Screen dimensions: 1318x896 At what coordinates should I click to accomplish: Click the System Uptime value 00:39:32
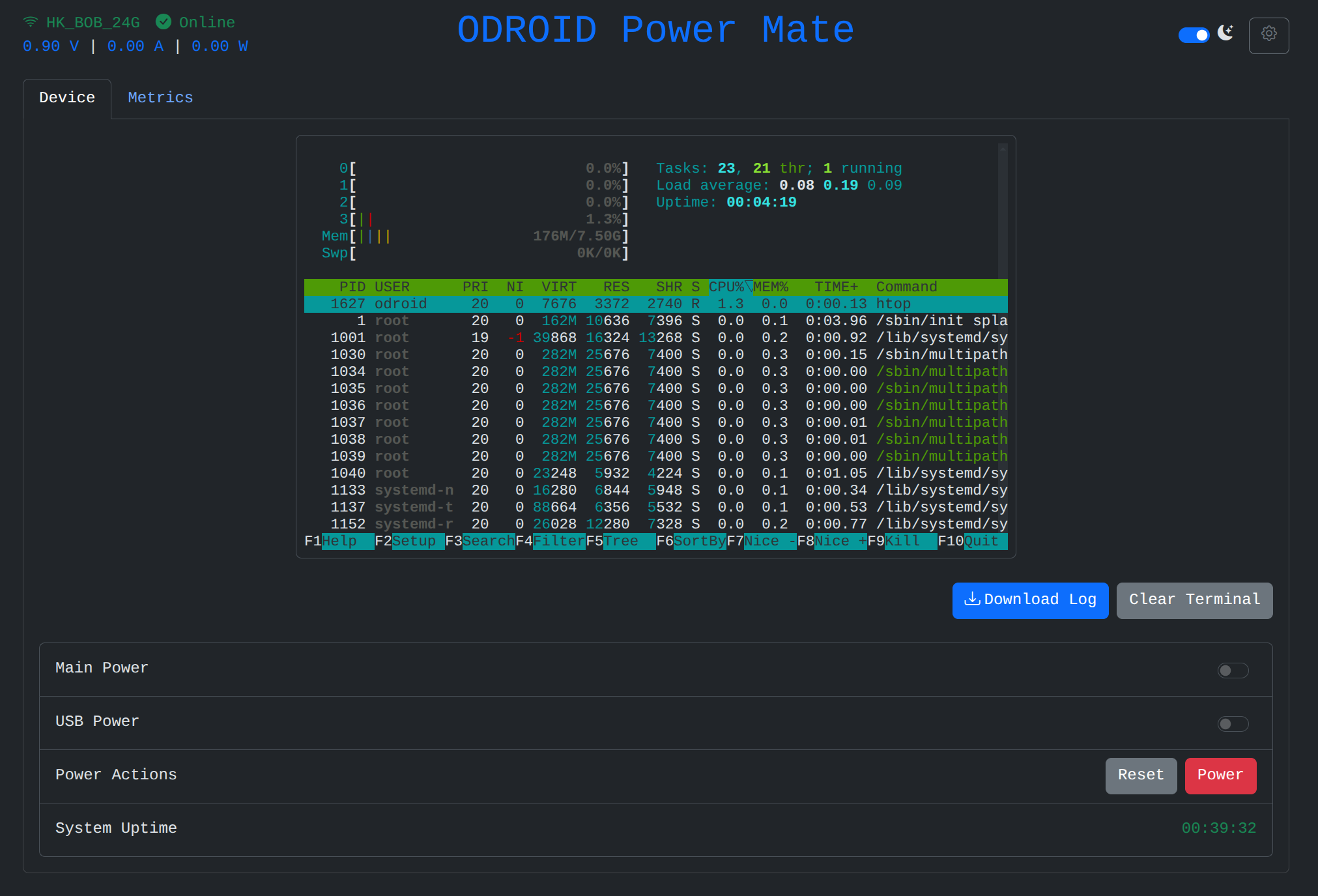coord(1219,828)
